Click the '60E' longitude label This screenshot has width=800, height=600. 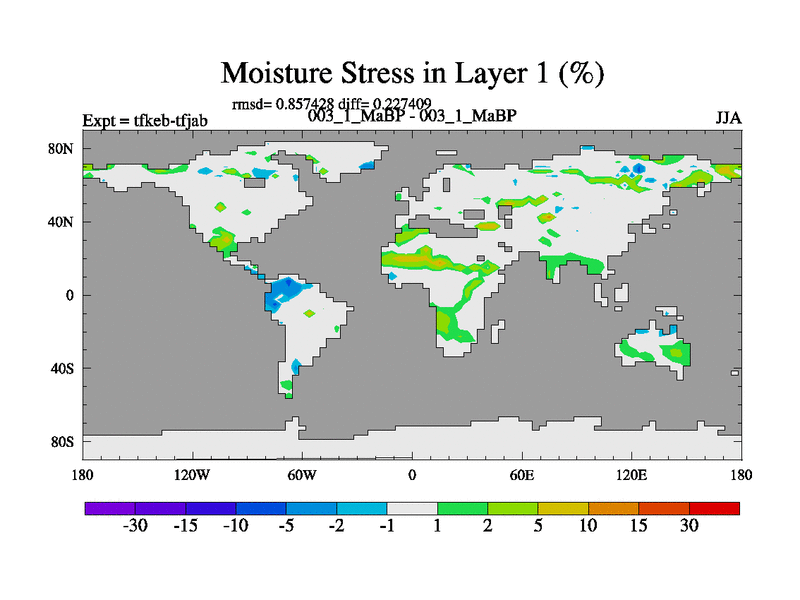click(522, 475)
